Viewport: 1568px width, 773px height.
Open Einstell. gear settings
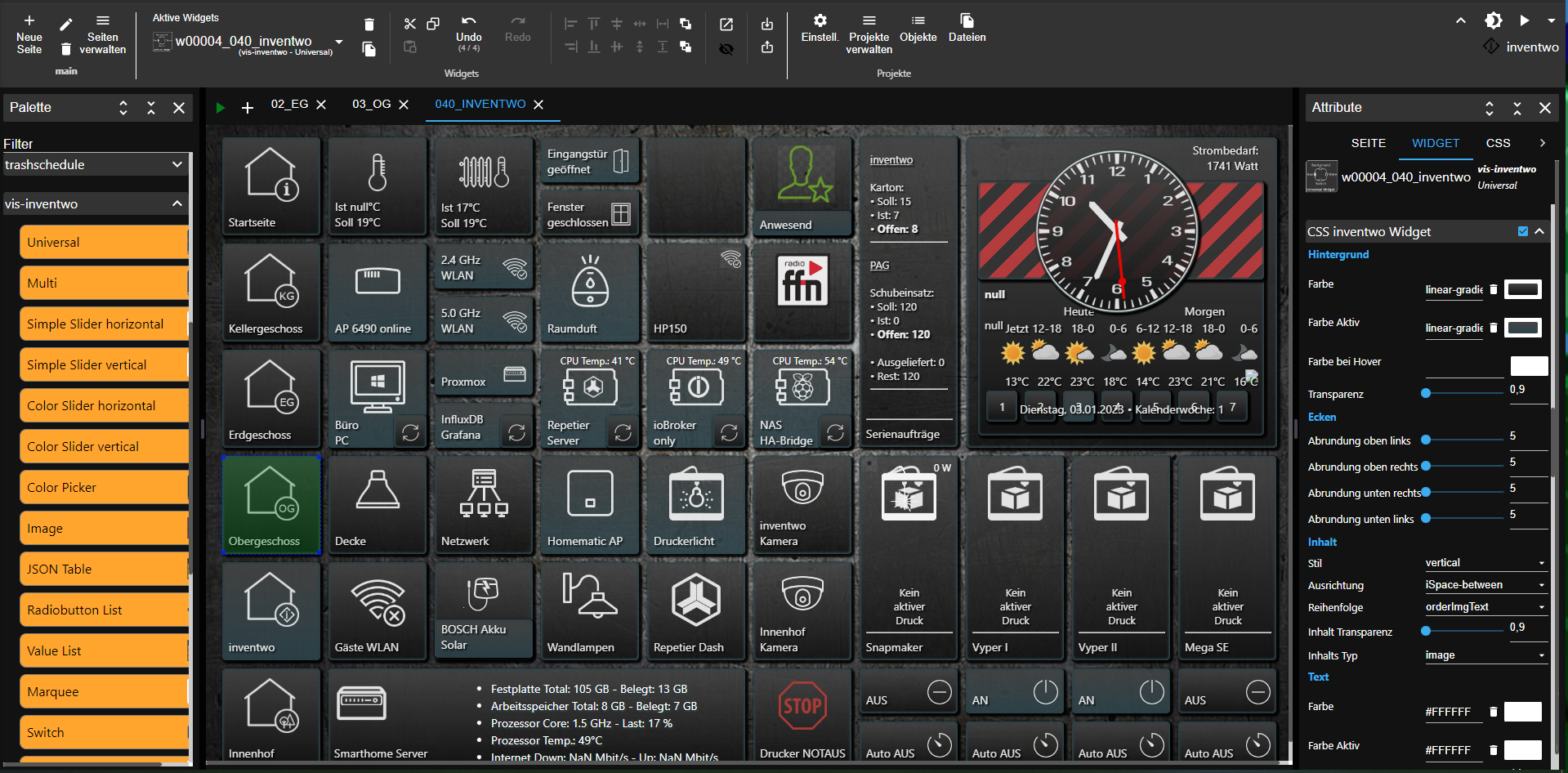point(820,20)
